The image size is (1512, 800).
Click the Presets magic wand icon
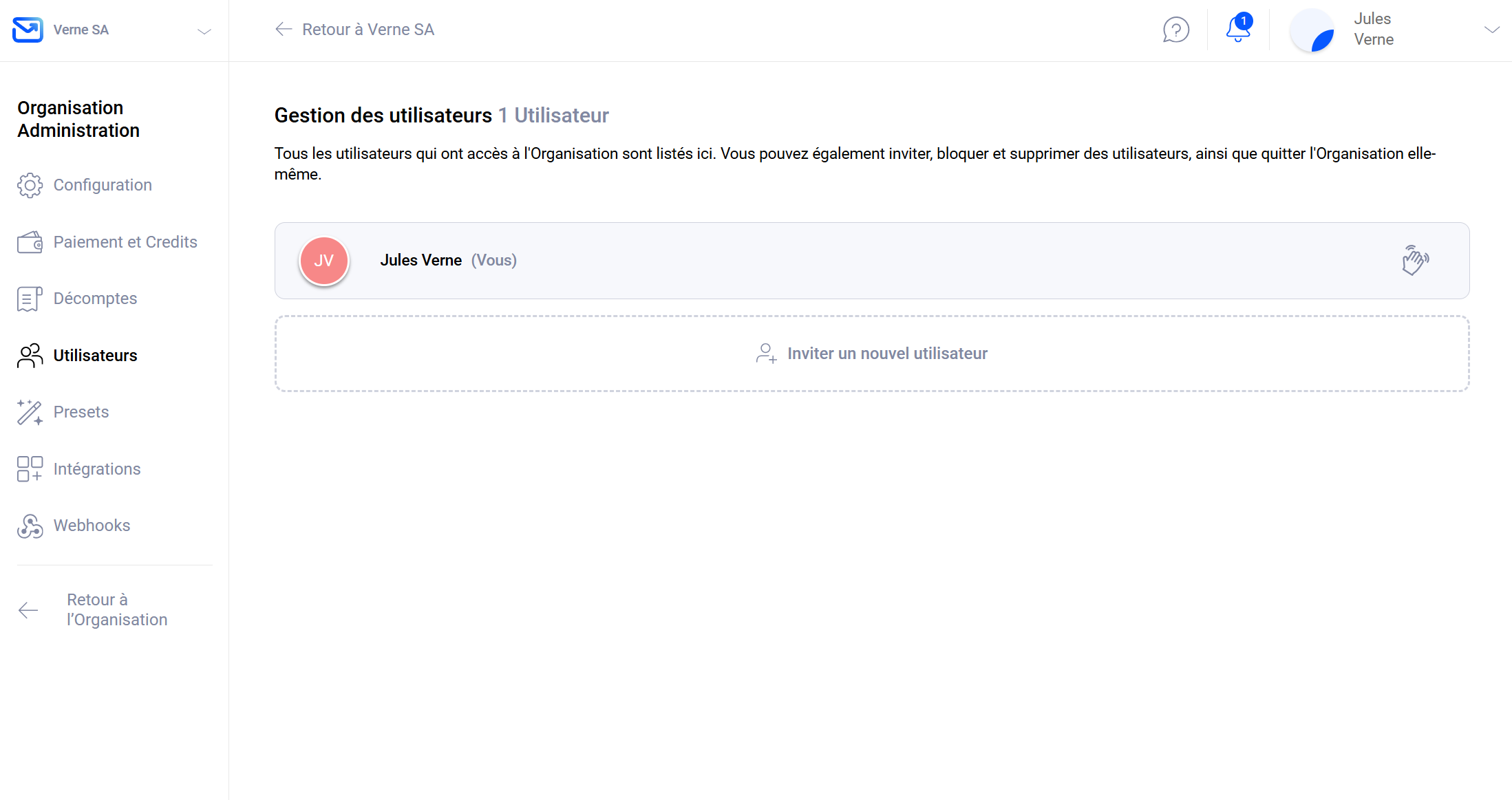(x=30, y=412)
